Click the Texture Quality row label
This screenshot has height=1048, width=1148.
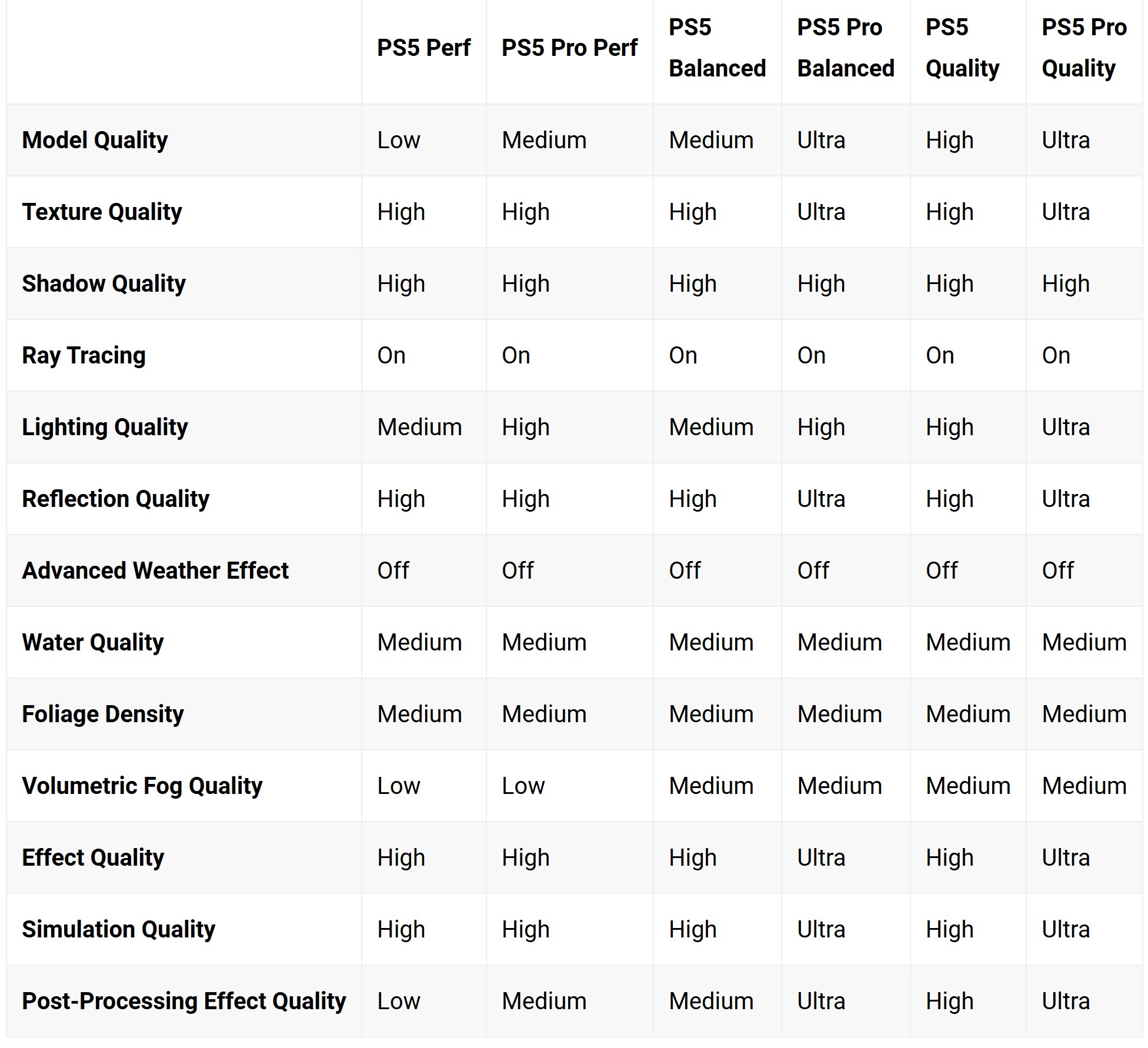(102, 212)
